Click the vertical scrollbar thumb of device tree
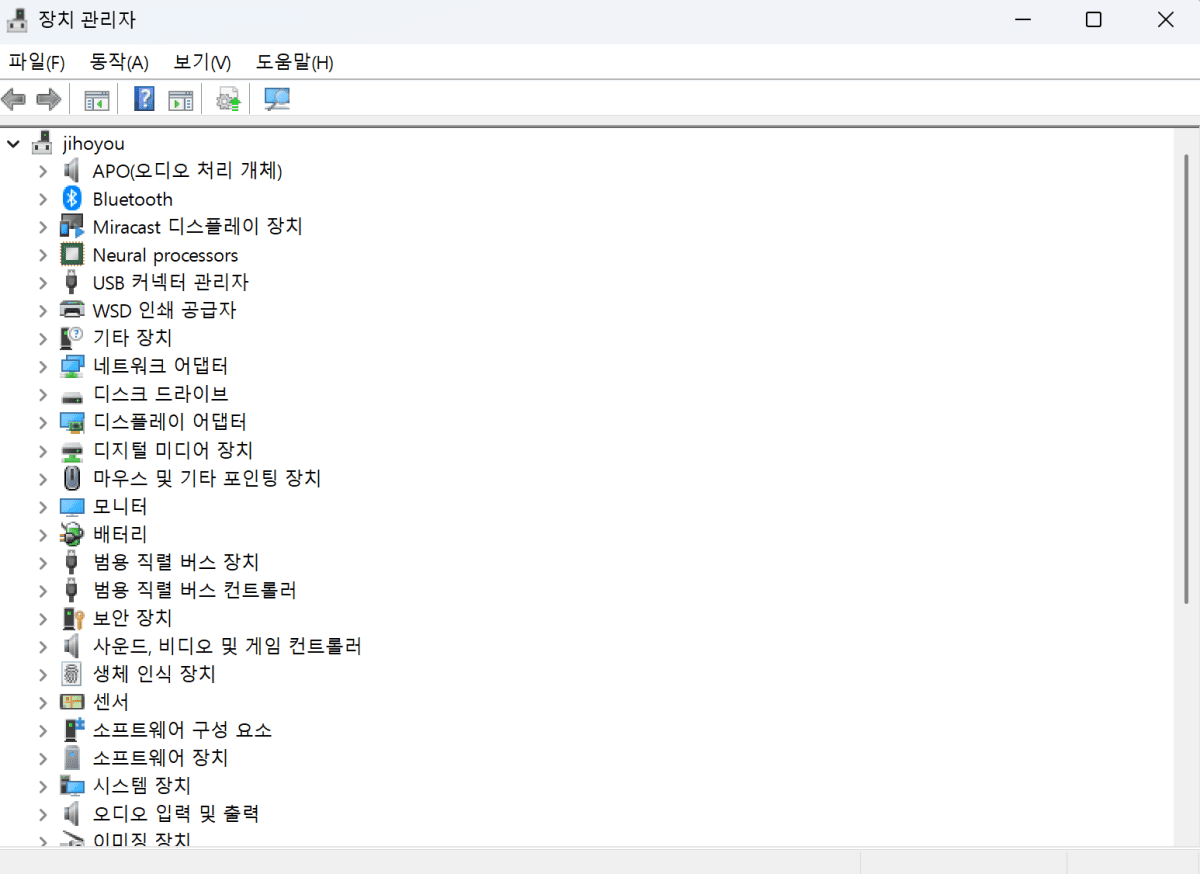 point(1187,380)
